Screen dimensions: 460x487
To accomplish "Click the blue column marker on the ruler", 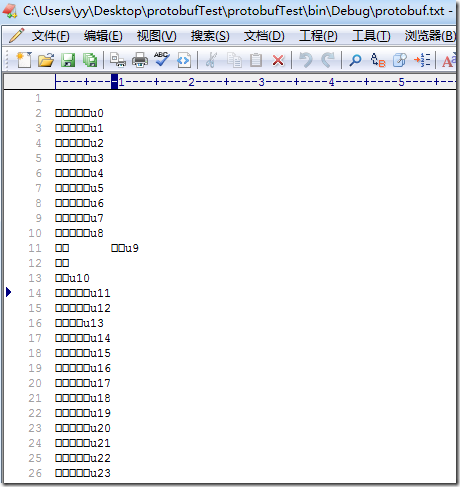I will click(x=114, y=82).
